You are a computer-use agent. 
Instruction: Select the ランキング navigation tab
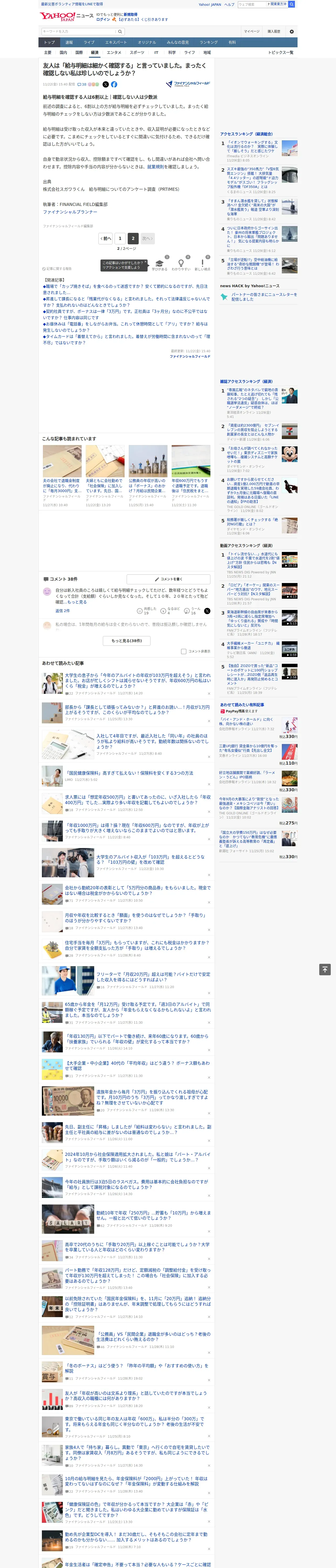coord(209,43)
